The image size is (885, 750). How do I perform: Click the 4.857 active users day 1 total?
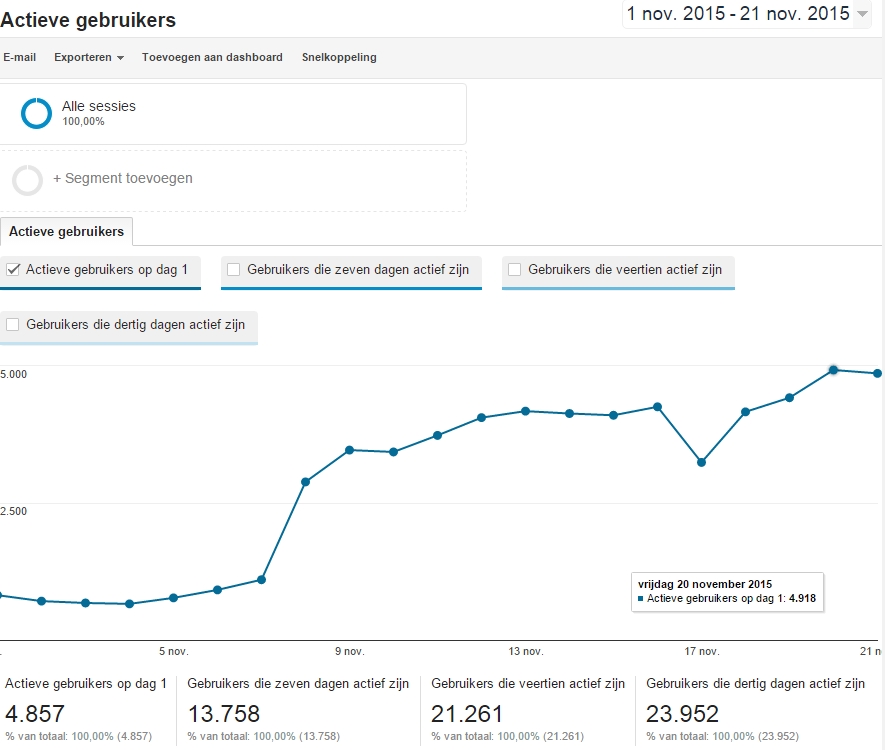coord(36,714)
